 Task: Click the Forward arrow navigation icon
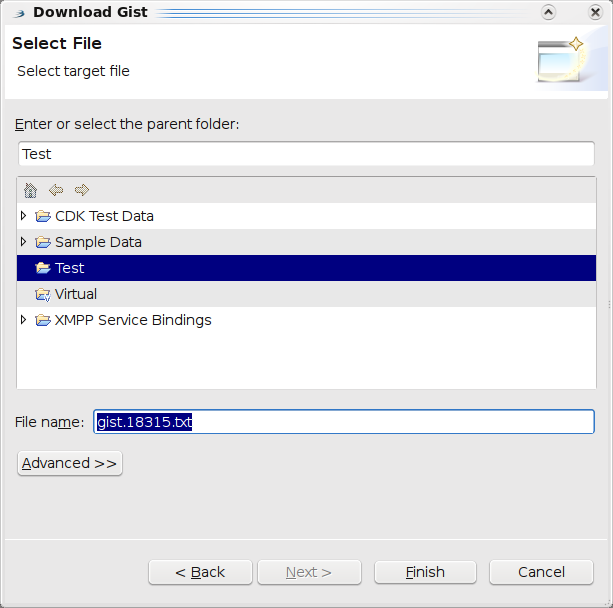(x=82, y=190)
